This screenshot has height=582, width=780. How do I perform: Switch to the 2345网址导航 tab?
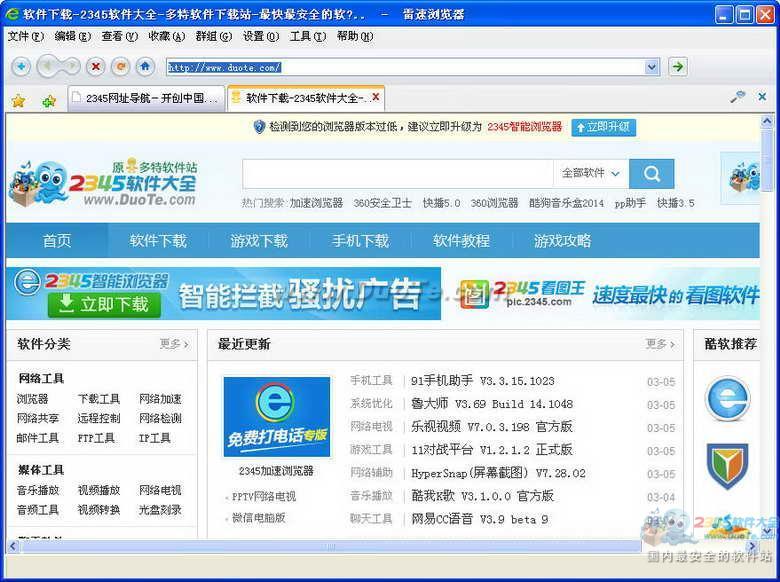pos(146,98)
